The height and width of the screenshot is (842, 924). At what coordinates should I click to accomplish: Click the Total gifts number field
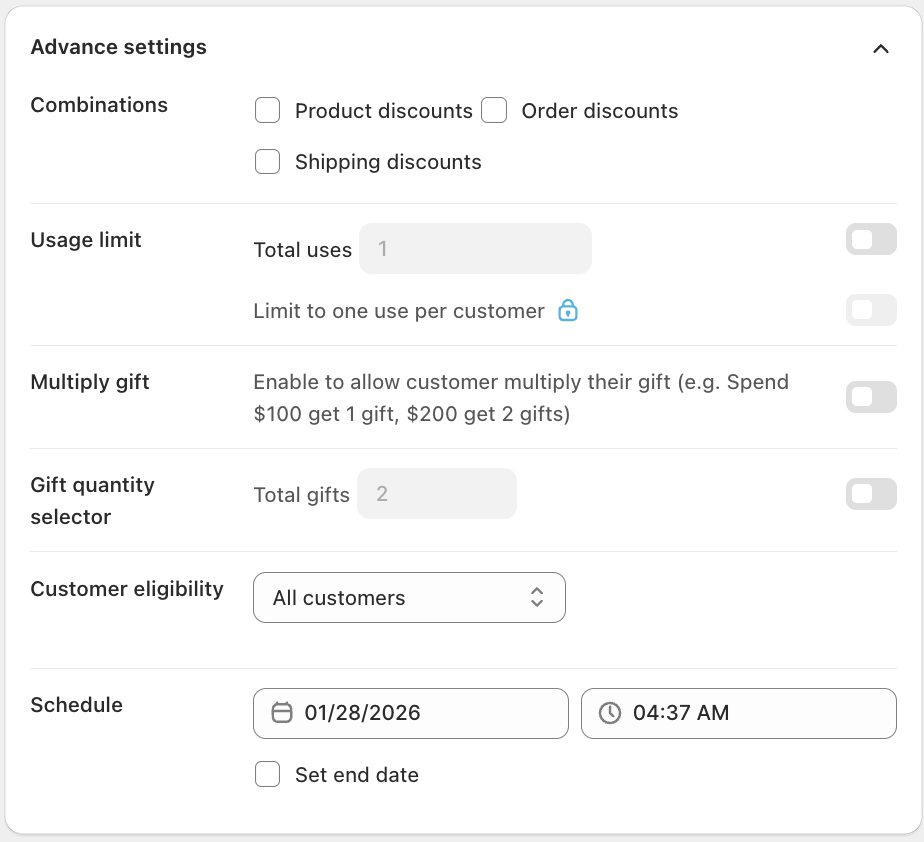(437, 494)
